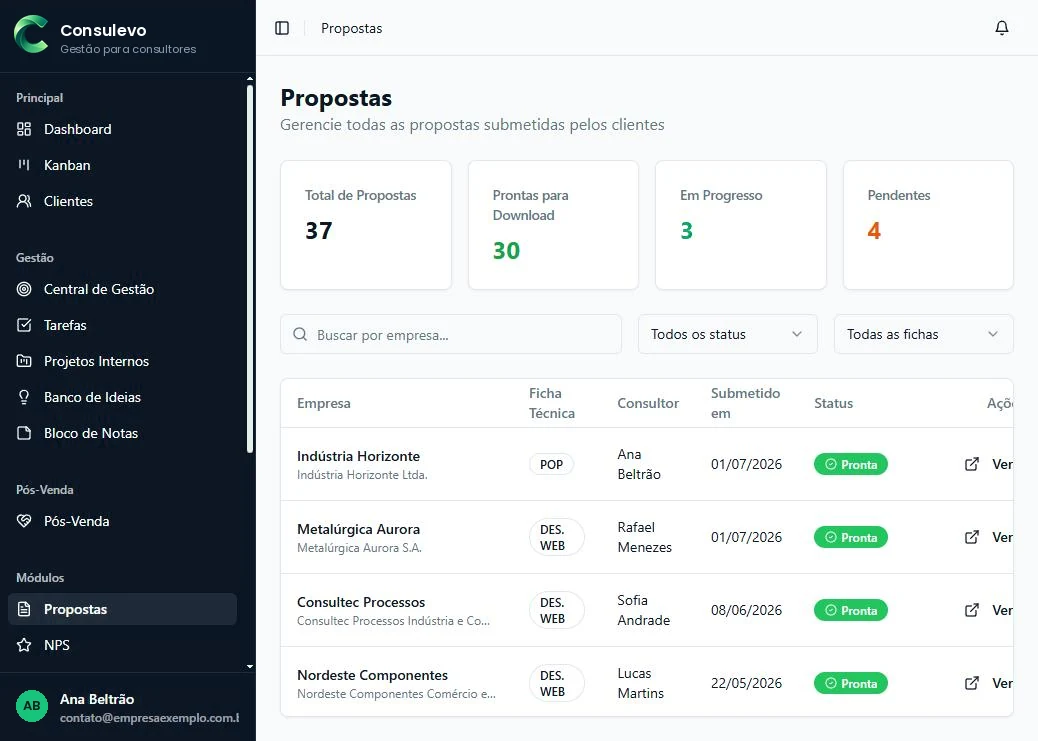The height and width of the screenshot is (741, 1038).
Task: Open the Todos os status dropdown
Action: [728, 334]
